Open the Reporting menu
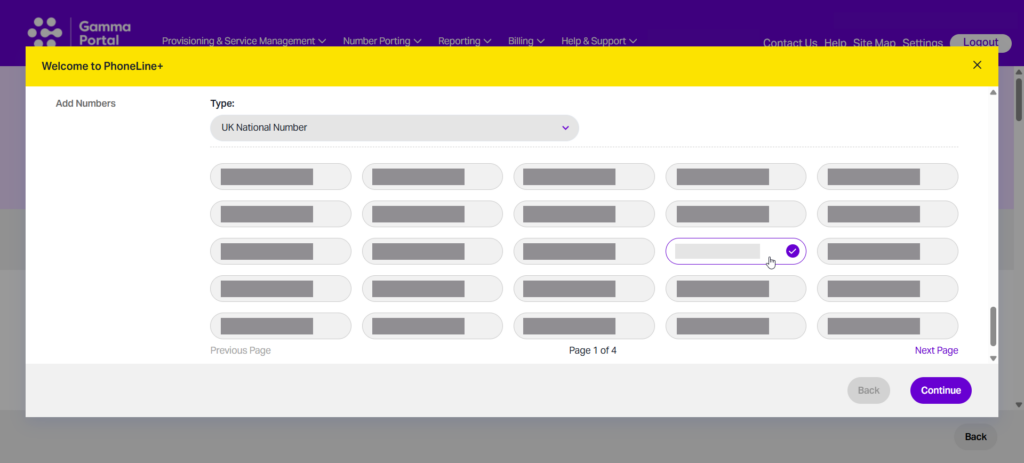Viewport: 1024px width, 463px height. coord(464,41)
